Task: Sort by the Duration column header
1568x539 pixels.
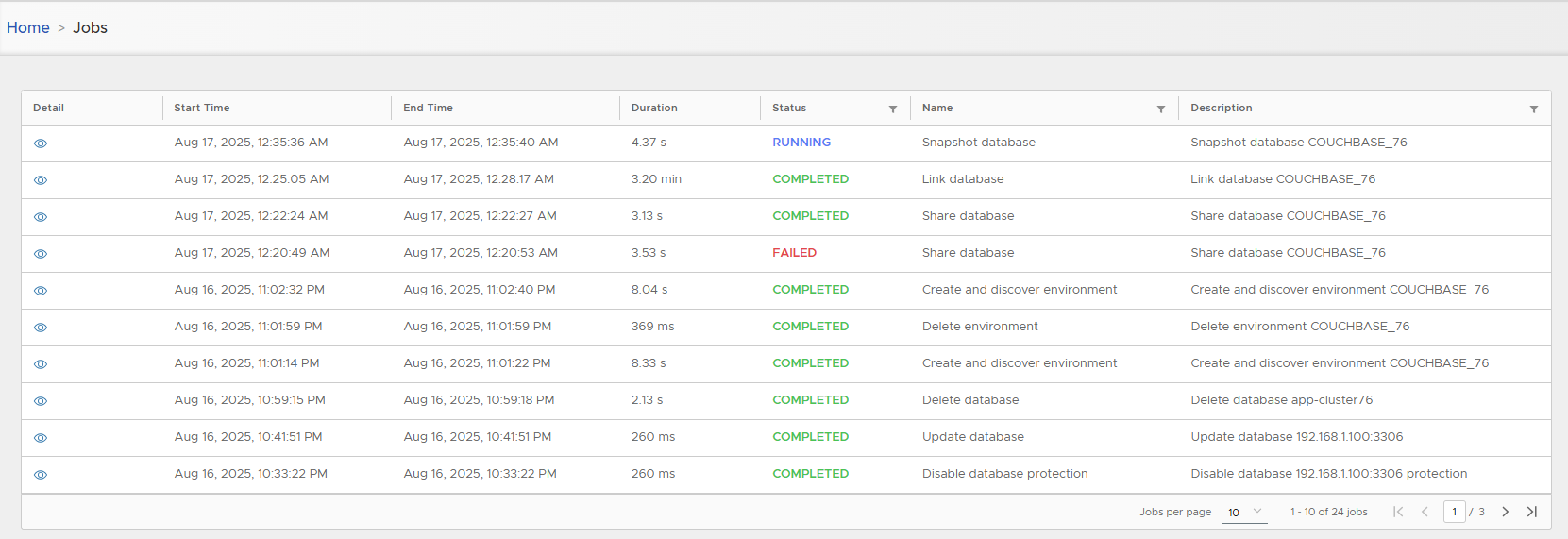Action: pos(654,108)
